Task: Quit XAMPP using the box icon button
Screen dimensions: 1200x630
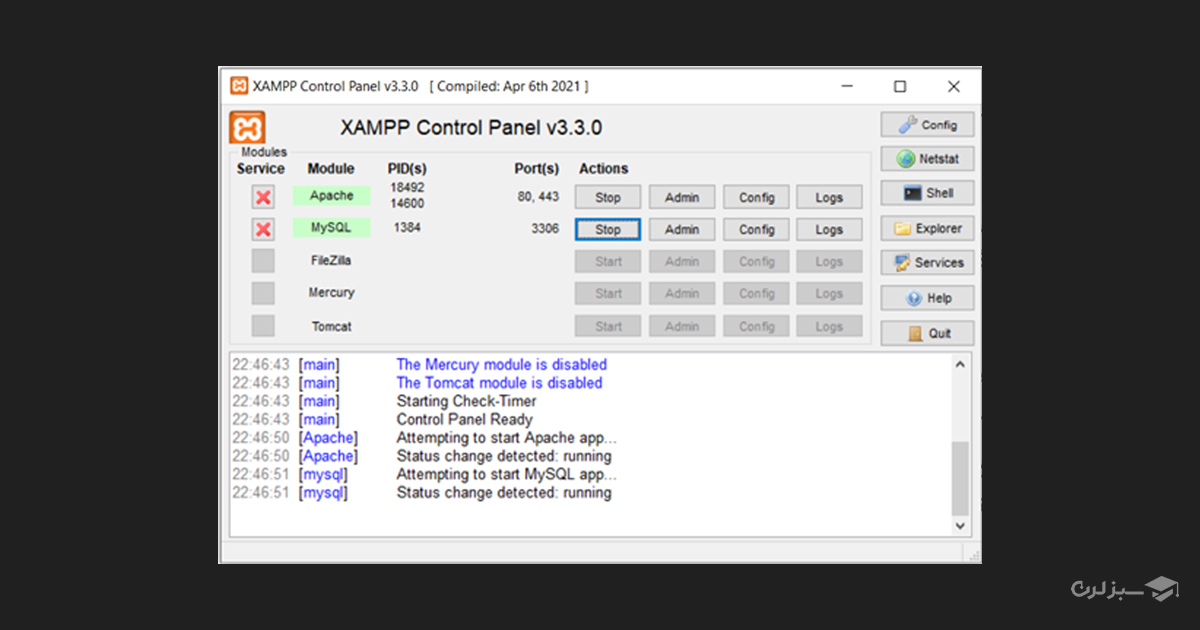Action: (x=927, y=332)
